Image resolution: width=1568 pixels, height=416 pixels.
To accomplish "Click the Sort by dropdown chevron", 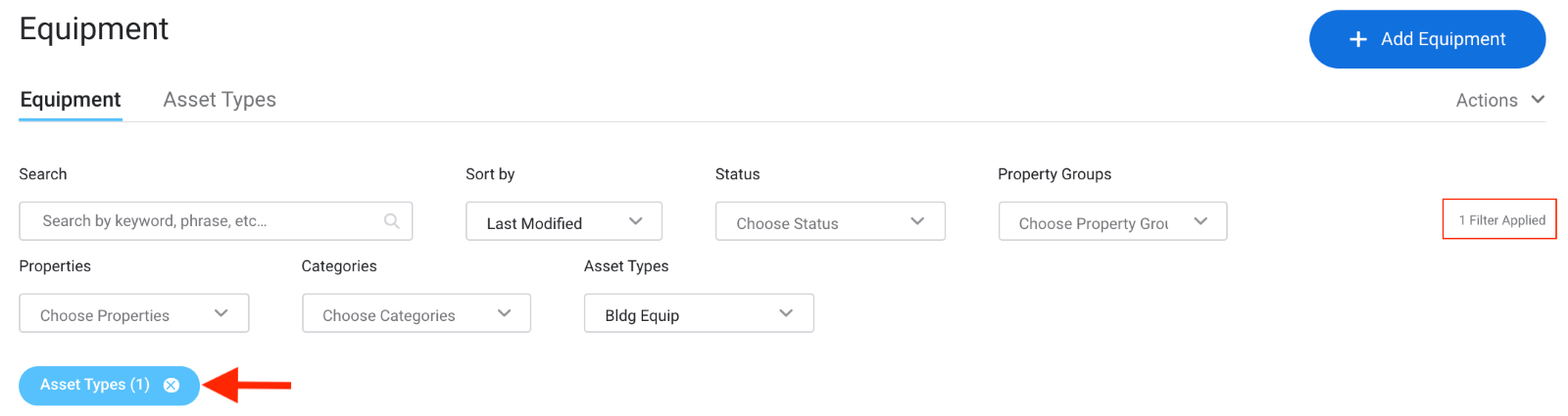I will (636, 221).
